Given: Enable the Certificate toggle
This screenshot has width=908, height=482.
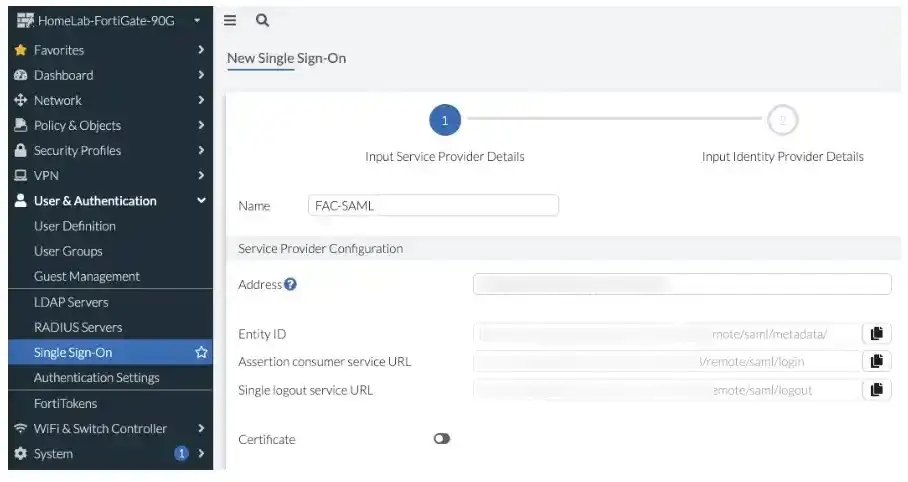Looking at the screenshot, I should (x=441, y=439).
